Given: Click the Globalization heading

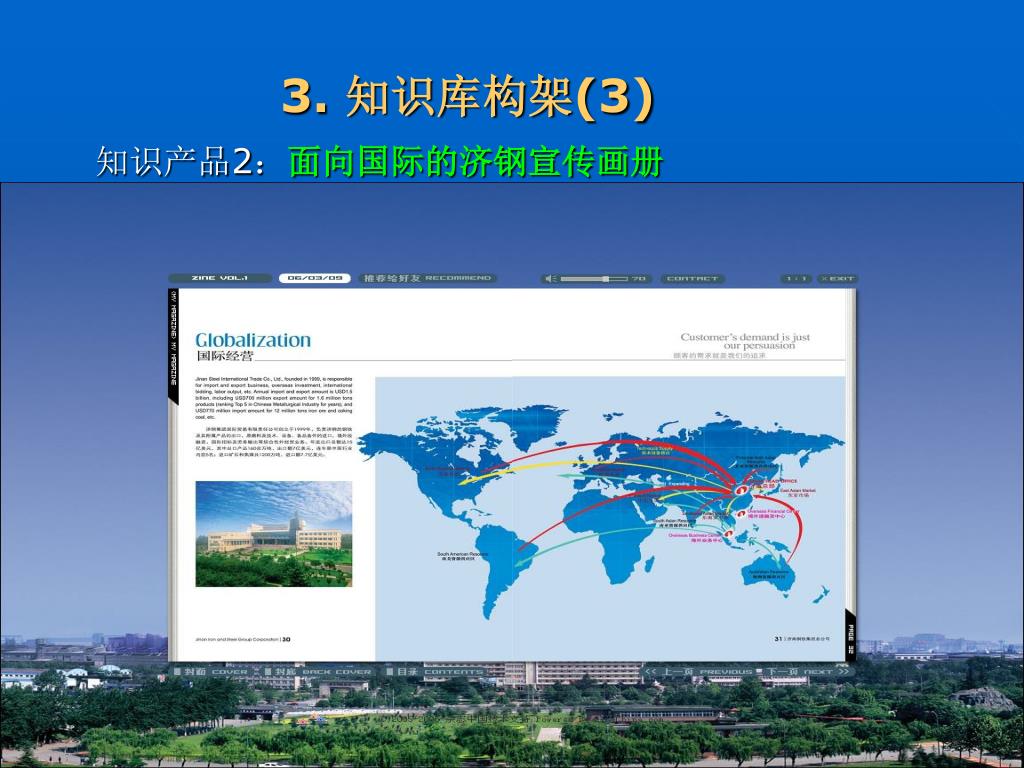Looking at the screenshot, I should coord(253,340).
